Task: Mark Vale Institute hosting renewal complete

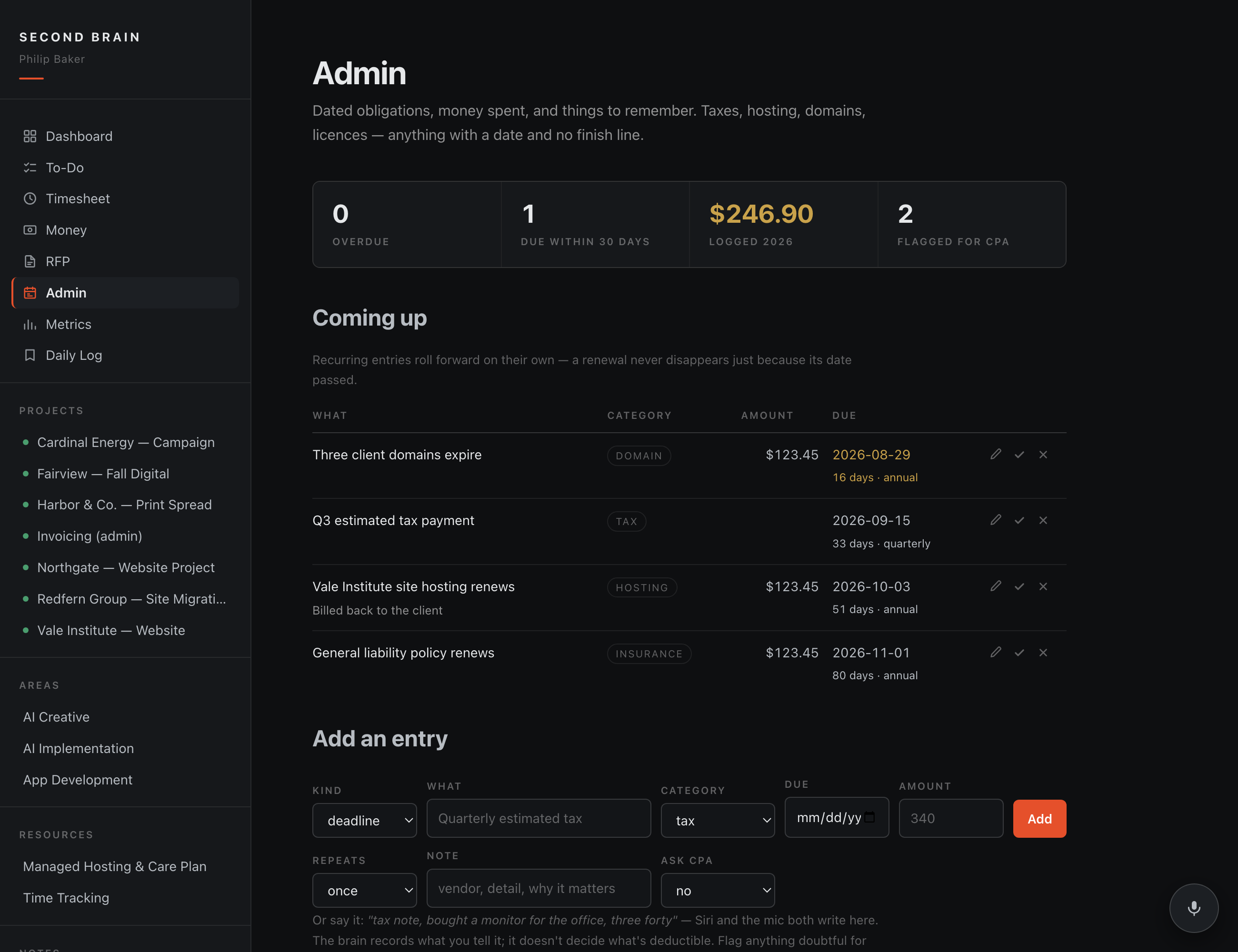Action: (x=1019, y=586)
